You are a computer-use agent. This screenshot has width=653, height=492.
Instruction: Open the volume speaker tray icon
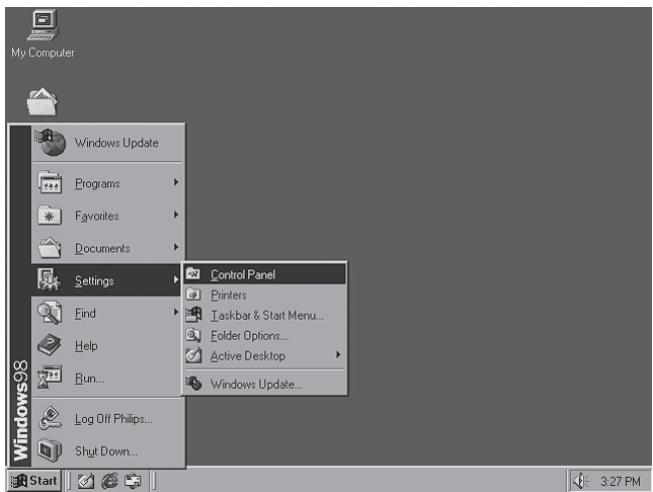point(580,482)
